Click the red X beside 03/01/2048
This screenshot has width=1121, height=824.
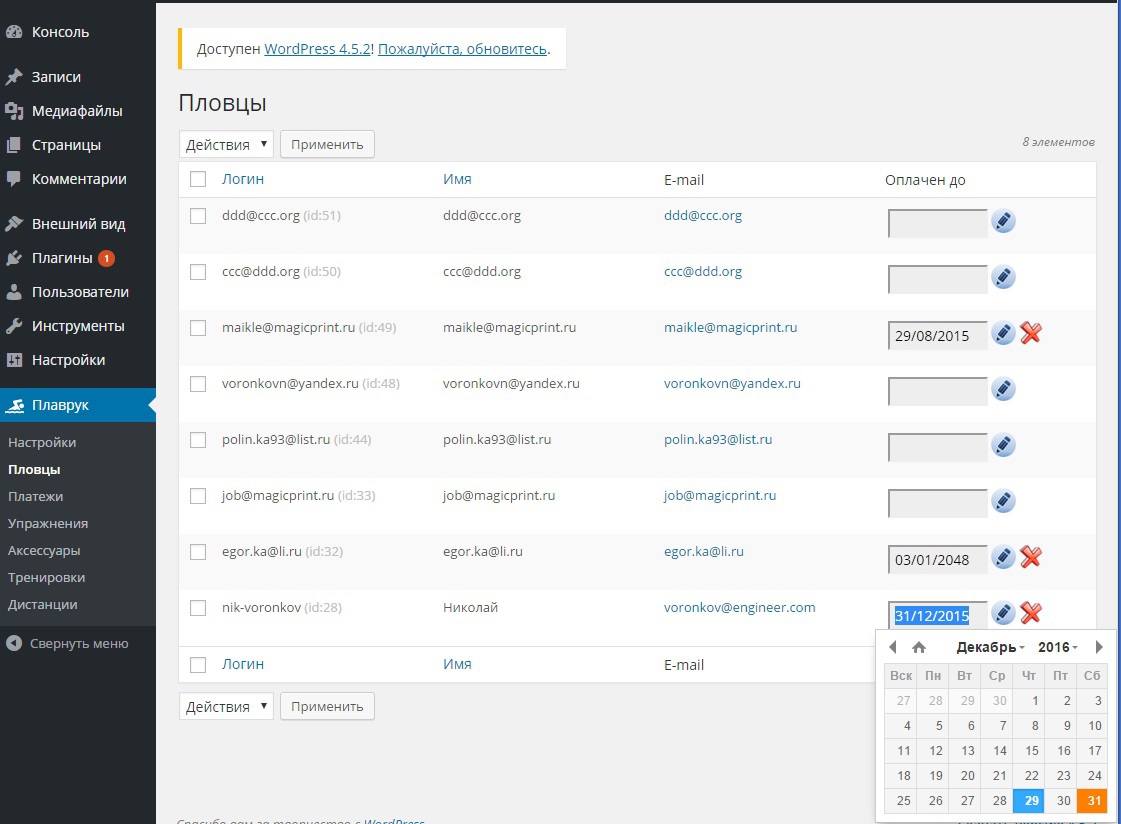(1030, 557)
